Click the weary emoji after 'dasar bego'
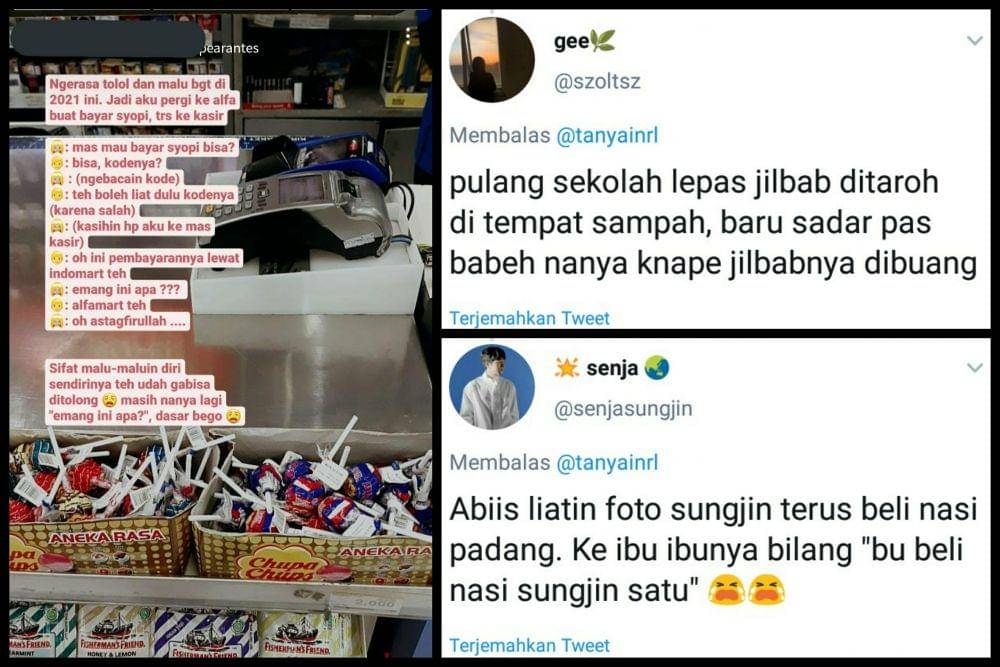Image resolution: width=1000 pixels, height=667 pixels. click(234, 416)
